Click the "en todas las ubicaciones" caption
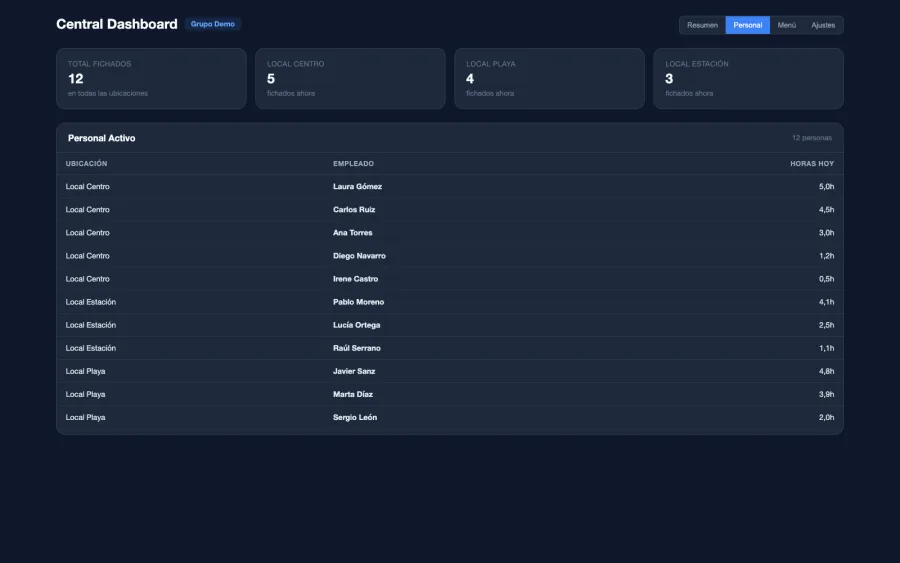Viewport: 900px width, 563px height. click(108, 93)
